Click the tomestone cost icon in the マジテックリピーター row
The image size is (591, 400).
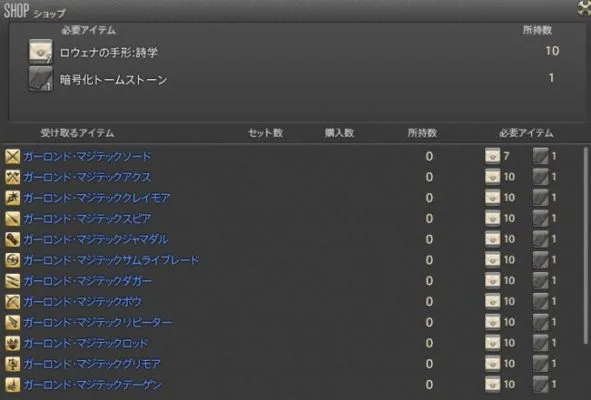point(540,322)
